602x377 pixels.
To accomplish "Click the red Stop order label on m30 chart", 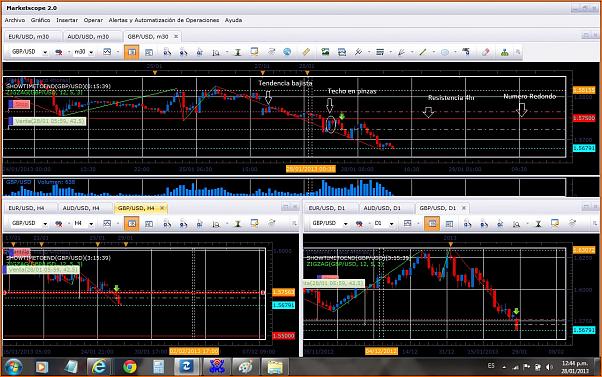I will click(19, 104).
